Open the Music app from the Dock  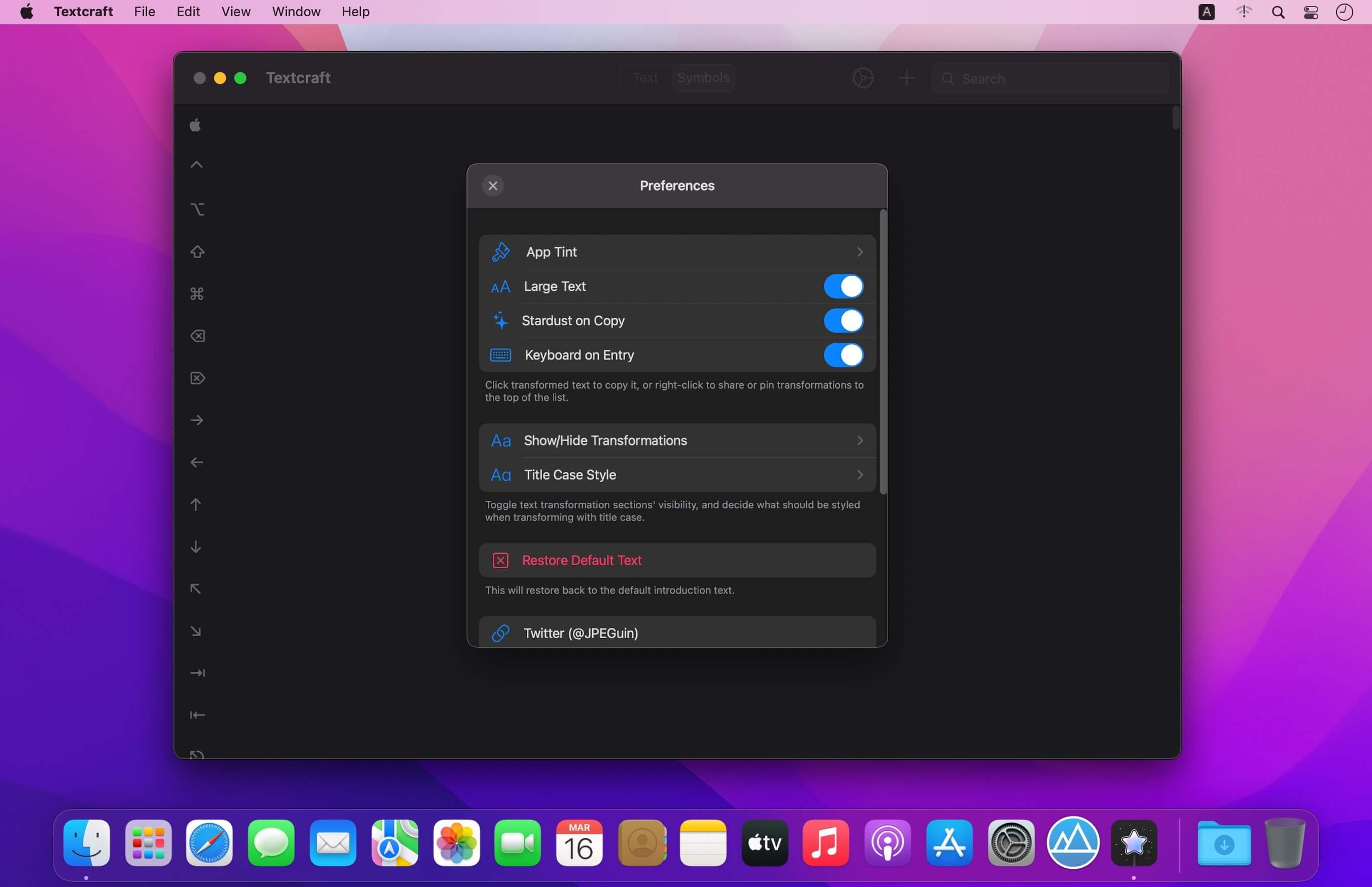pos(825,843)
